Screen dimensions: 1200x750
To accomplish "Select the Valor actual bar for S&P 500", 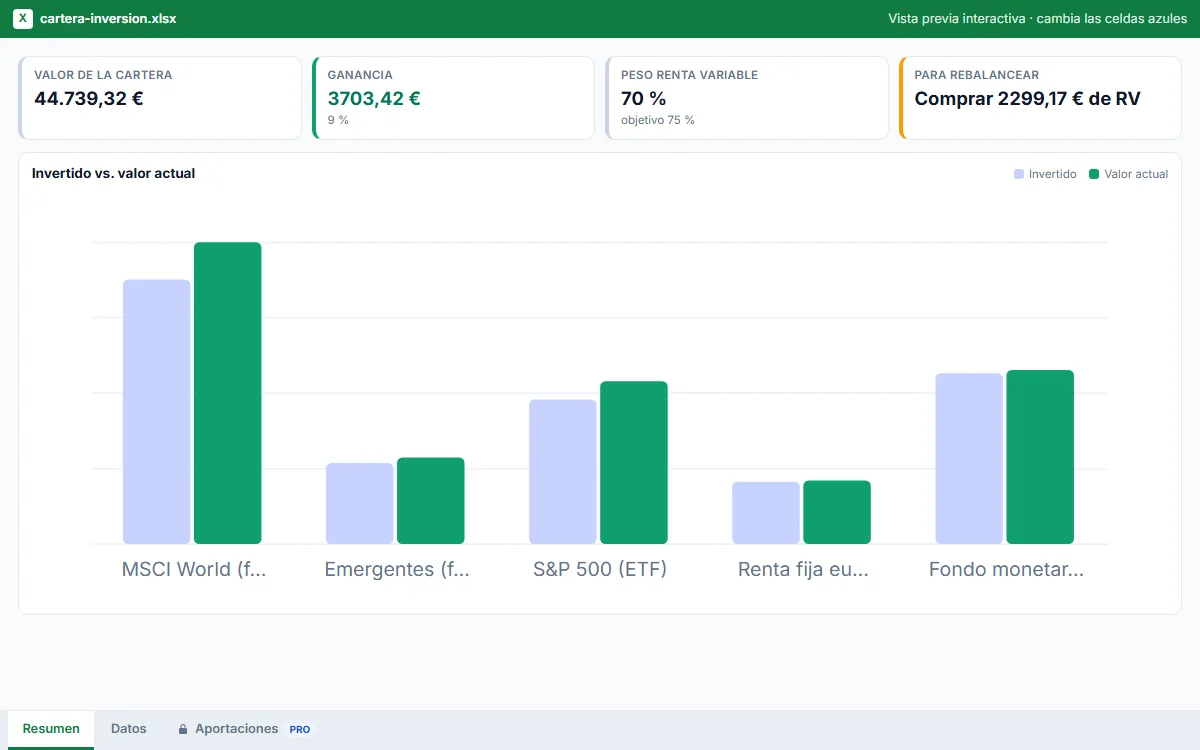I will point(634,463).
